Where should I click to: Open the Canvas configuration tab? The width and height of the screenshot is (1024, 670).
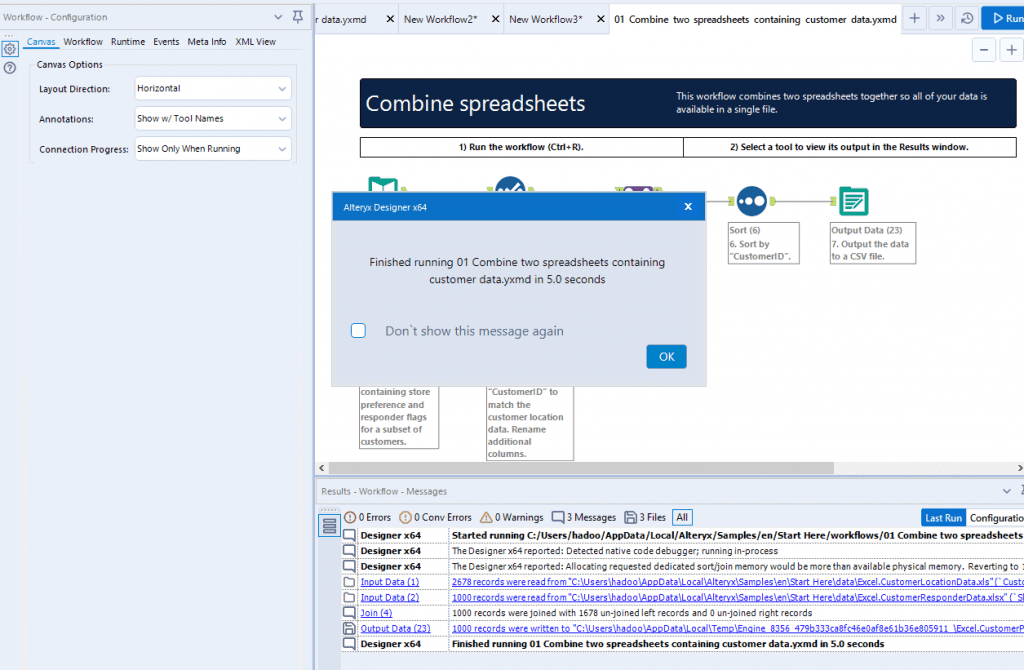pyautogui.click(x=41, y=41)
